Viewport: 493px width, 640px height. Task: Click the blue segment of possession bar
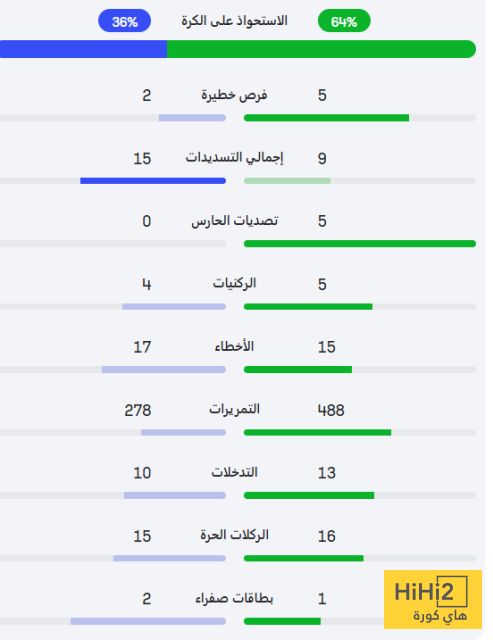point(83,49)
